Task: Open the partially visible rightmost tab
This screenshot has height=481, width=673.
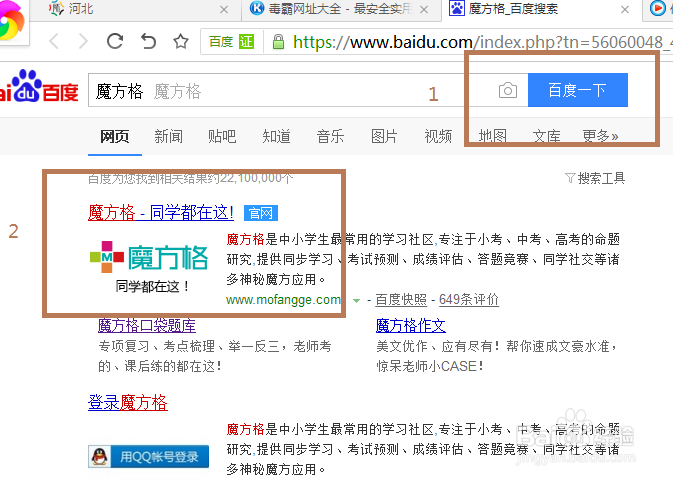Action: (x=658, y=9)
